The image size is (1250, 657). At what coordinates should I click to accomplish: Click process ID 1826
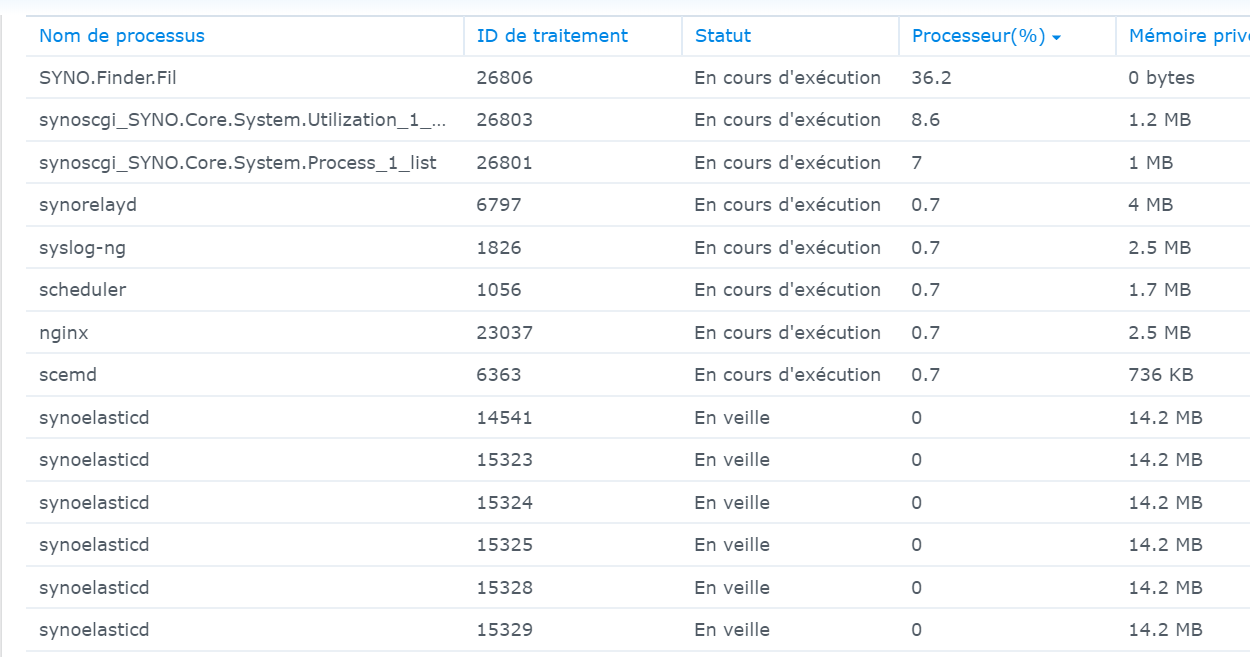pyautogui.click(x=499, y=248)
